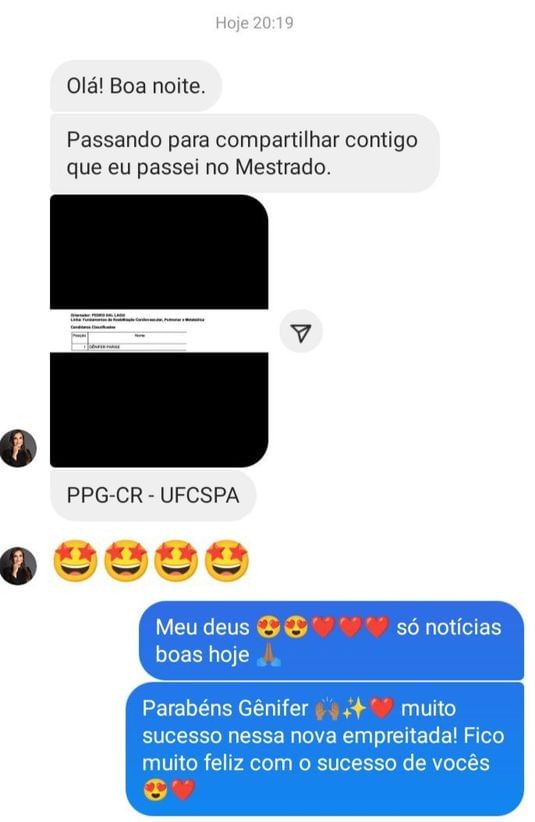This screenshot has width=535, height=822.
Task: Tap heart-eyes emoji ending the last message
Action: click(x=155, y=790)
